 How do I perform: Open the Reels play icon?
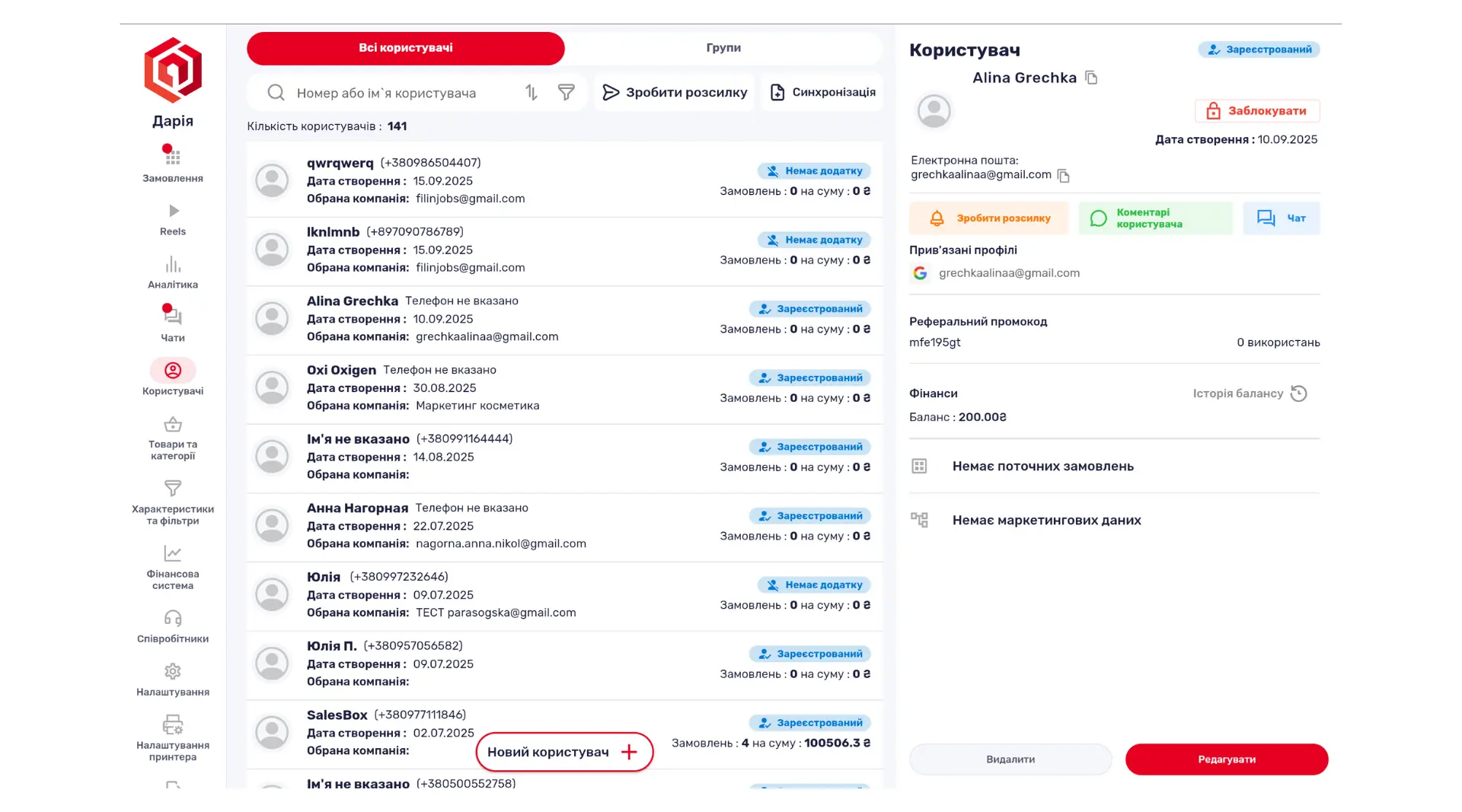click(174, 211)
